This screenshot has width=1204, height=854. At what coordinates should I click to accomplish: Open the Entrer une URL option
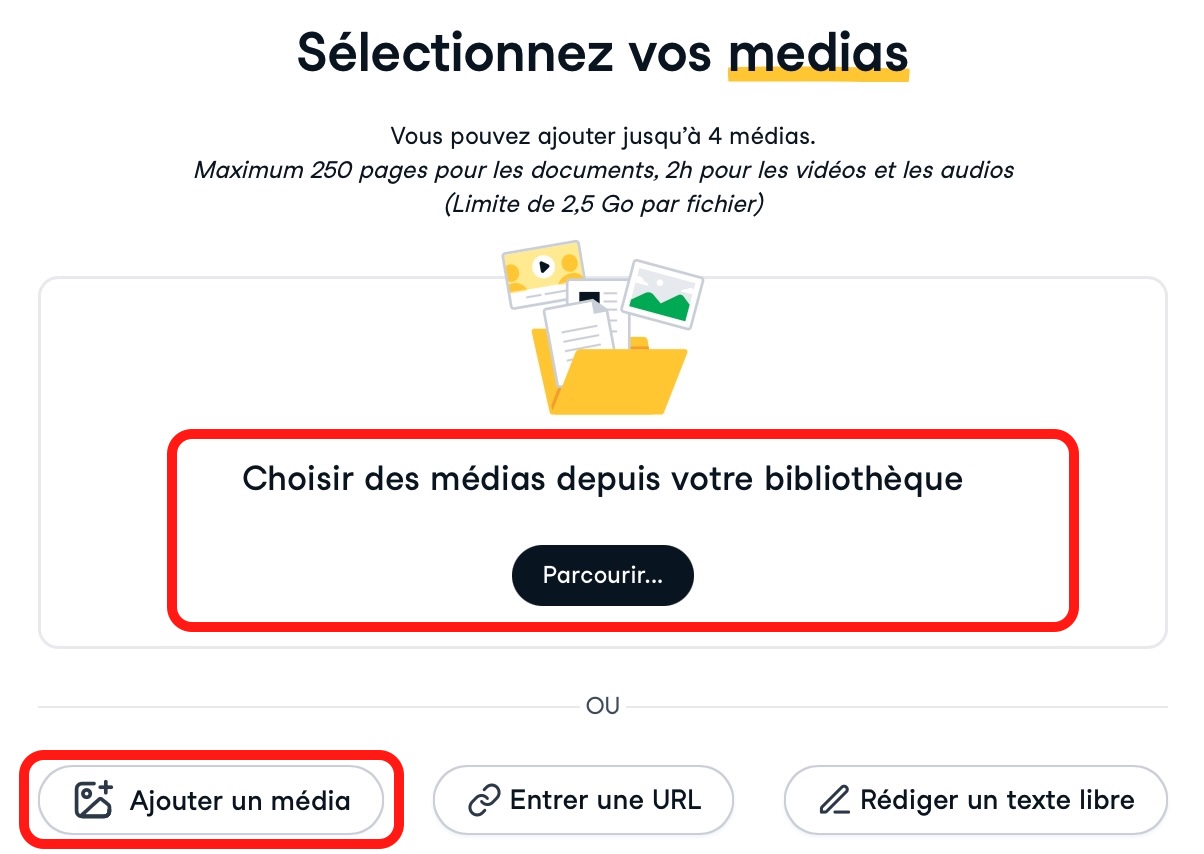[583, 800]
